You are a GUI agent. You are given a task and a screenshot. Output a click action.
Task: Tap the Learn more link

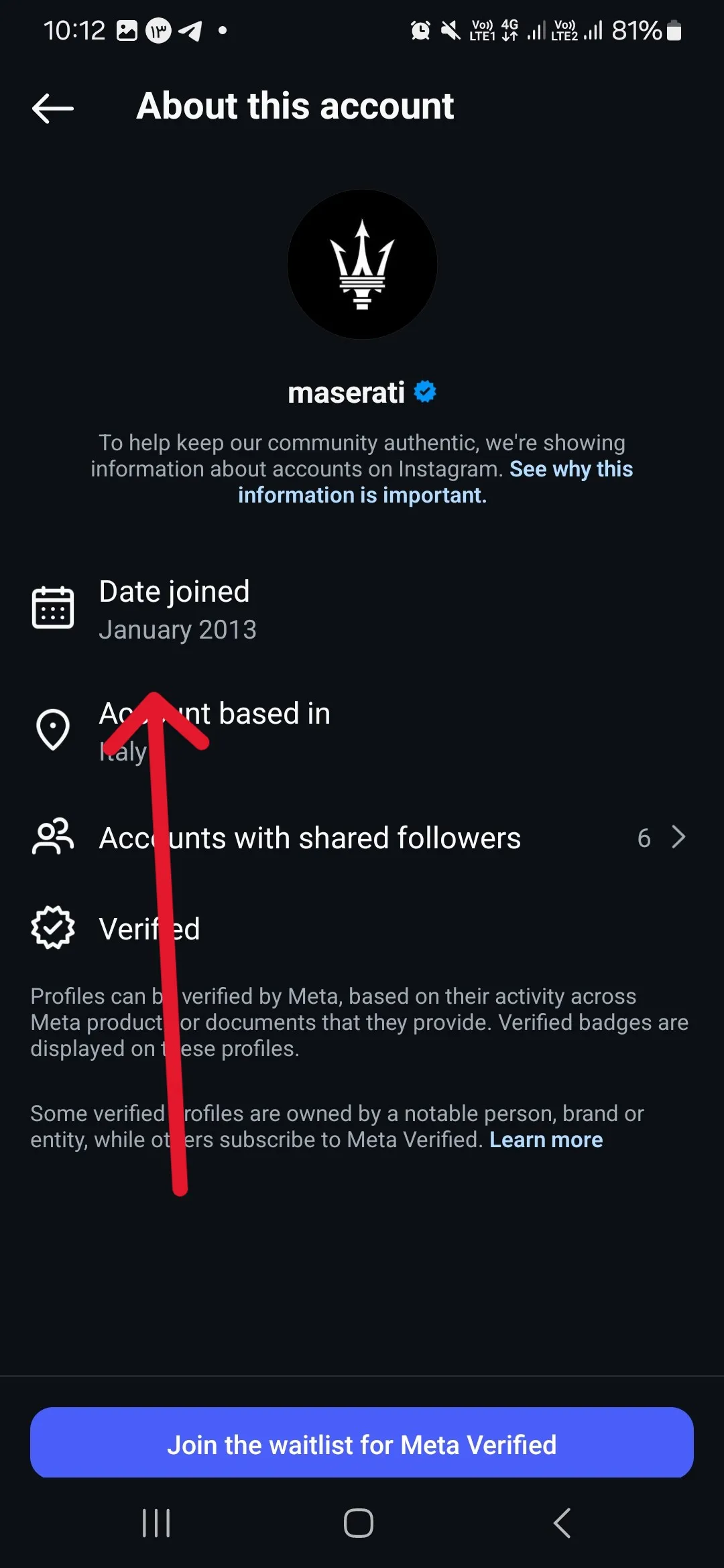point(546,1140)
